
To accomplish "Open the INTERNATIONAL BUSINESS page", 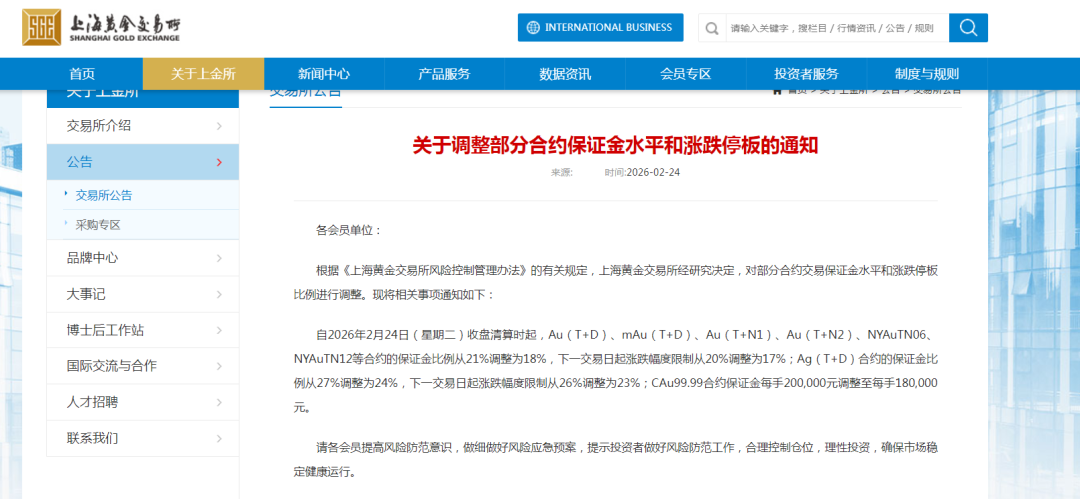I will pos(601,28).
